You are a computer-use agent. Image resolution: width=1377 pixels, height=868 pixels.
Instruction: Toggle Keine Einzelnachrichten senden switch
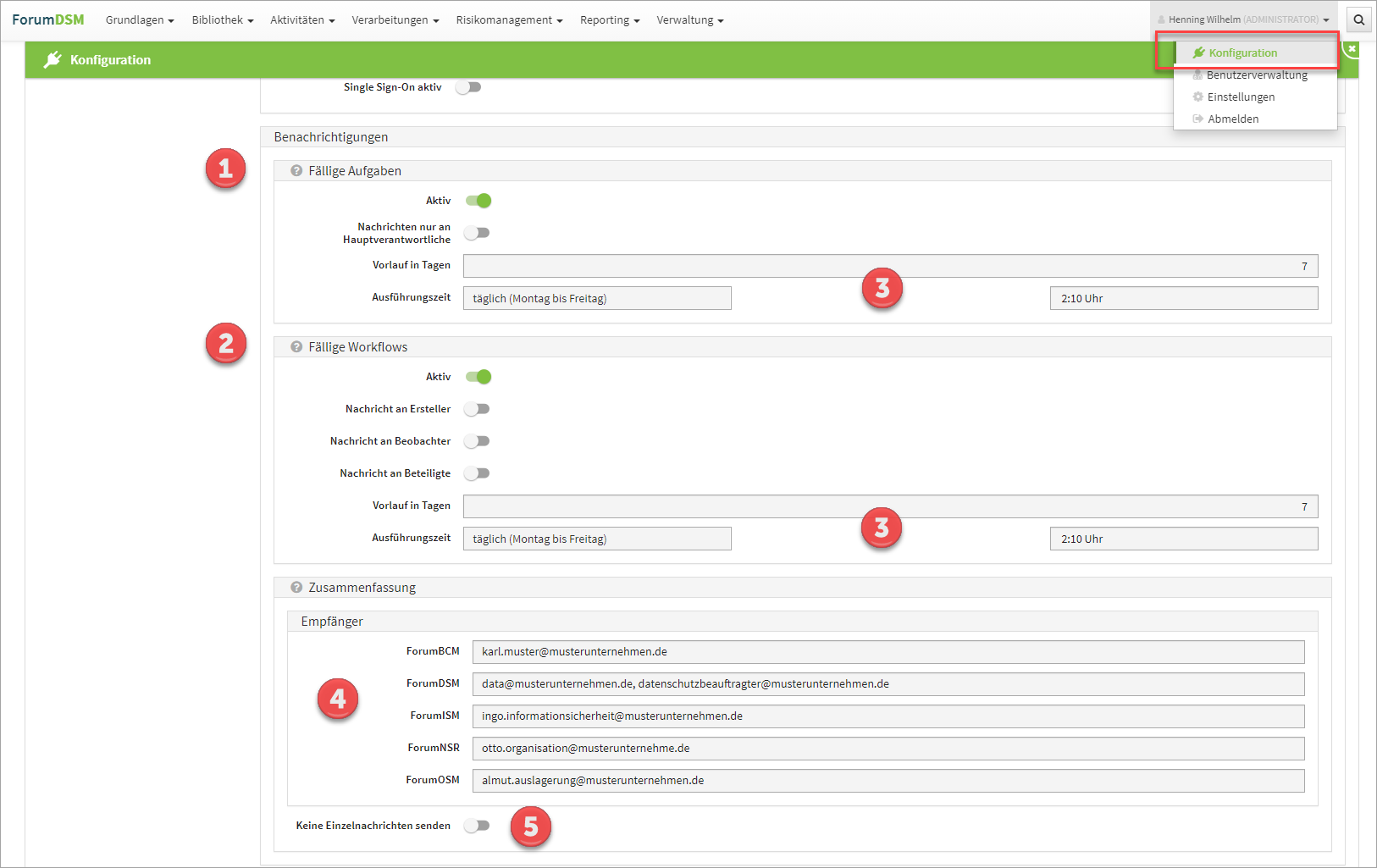coord(477,826)
